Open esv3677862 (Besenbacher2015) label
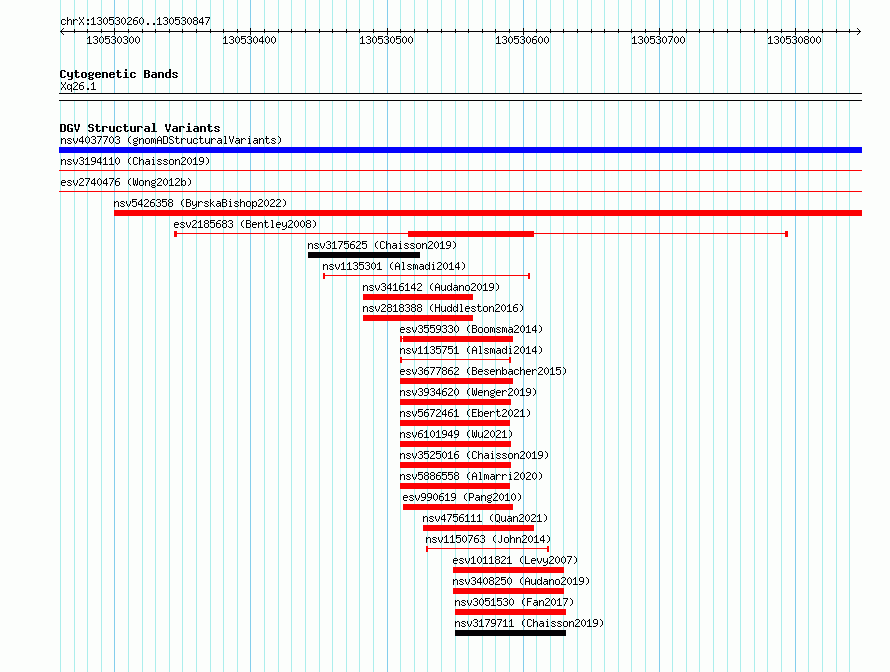The width and height of the screenshot is (890, 672). [x=483, y=371]
